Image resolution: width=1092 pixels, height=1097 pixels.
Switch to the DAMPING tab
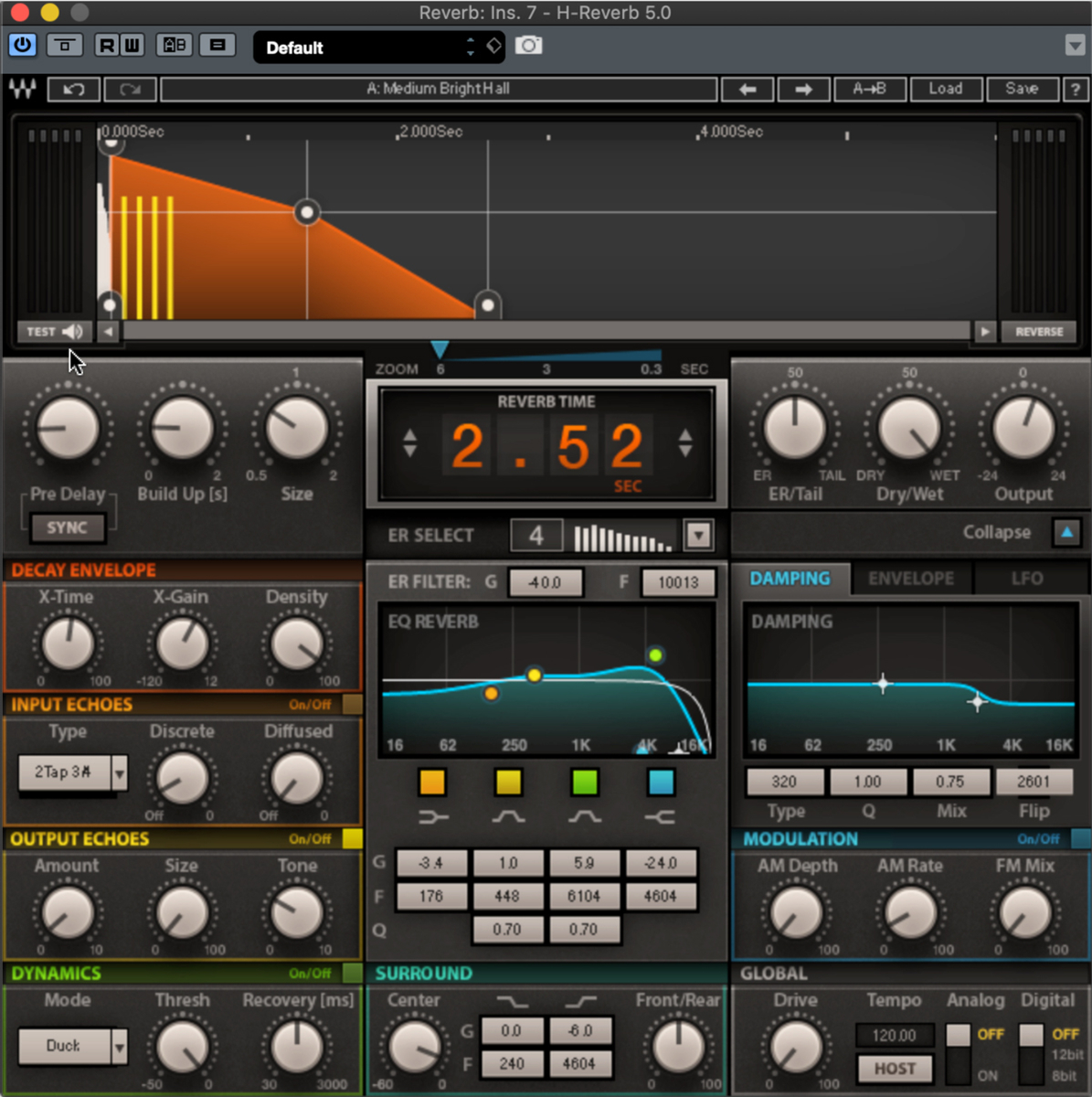(790, 579)
